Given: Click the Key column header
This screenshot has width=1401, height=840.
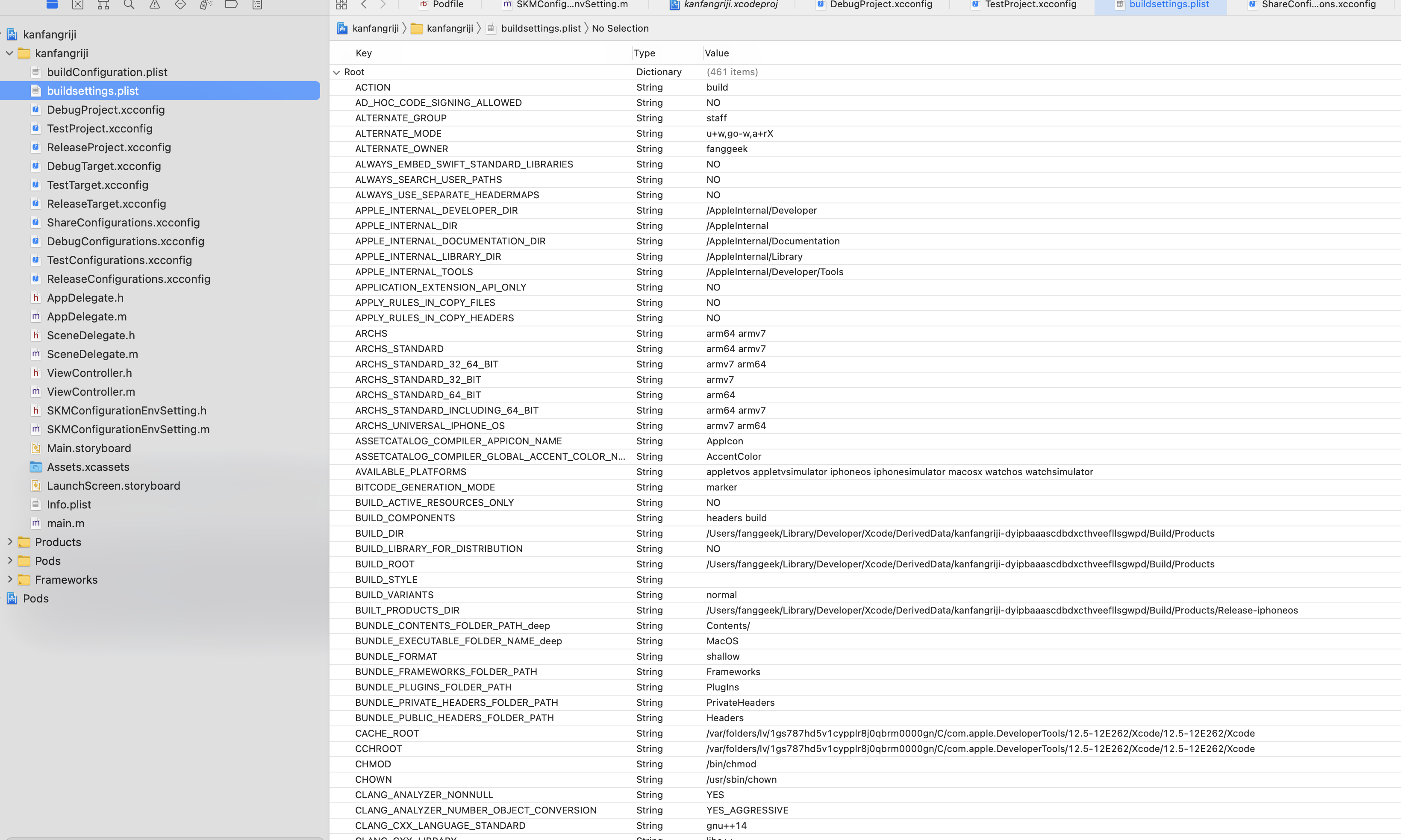Looking at the screenshot, I should point(363,53).
